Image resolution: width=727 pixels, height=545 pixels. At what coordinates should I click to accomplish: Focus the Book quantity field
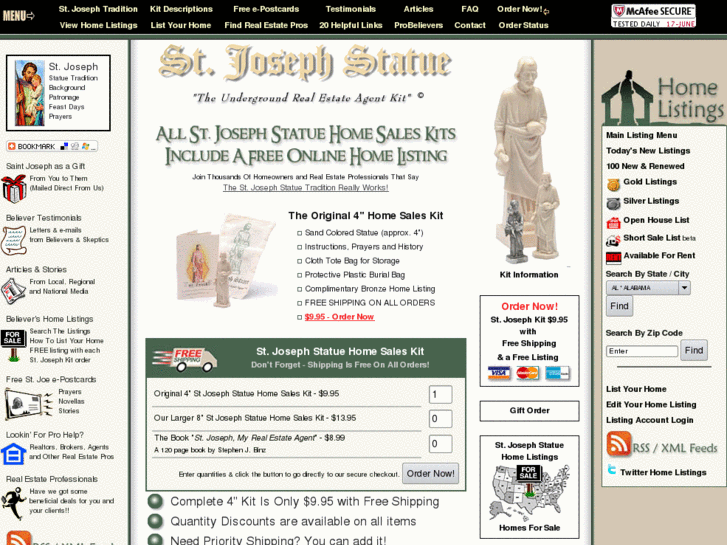[x=440, y=443]
